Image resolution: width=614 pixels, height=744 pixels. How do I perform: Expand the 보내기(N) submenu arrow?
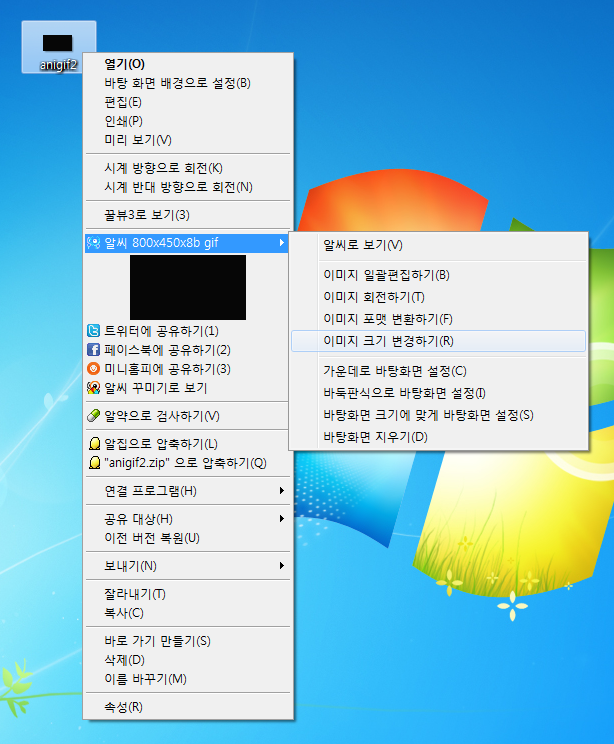(x=281, y=566)
